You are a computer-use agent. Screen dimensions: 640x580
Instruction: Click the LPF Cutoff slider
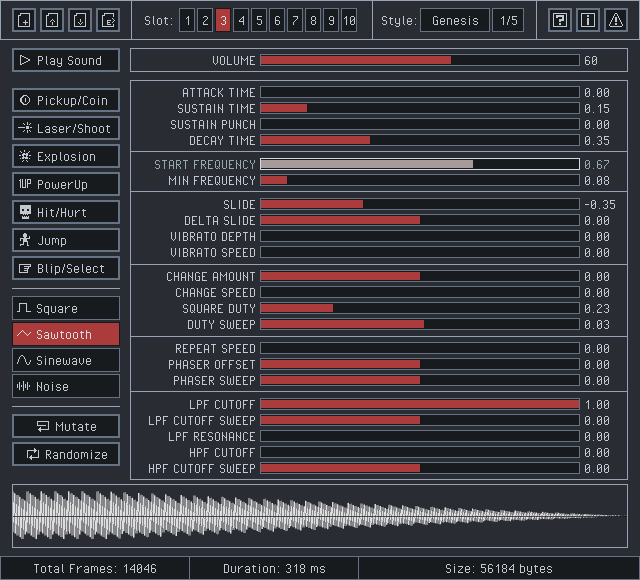coord(420,404)
